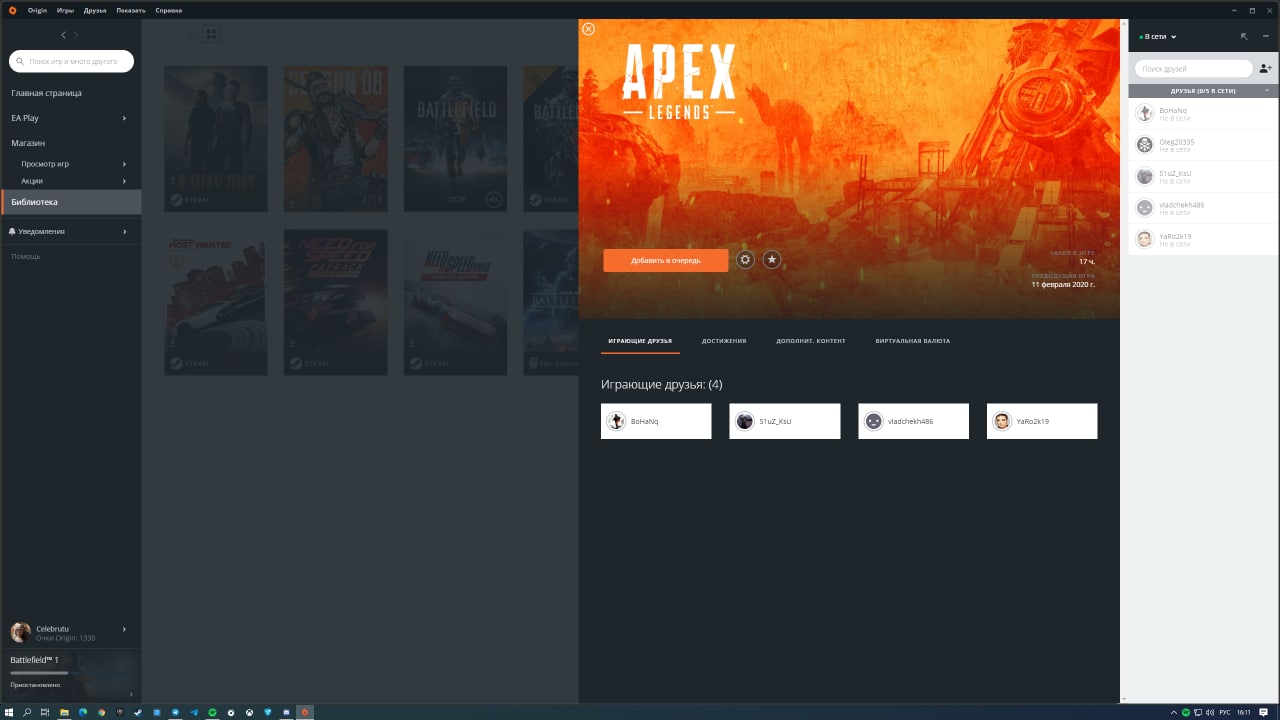The height and width of the screenshot is (720, 1280).
Task: Switch to 'Дополнит. контент' tab
Action: click(x=811, y=341)
